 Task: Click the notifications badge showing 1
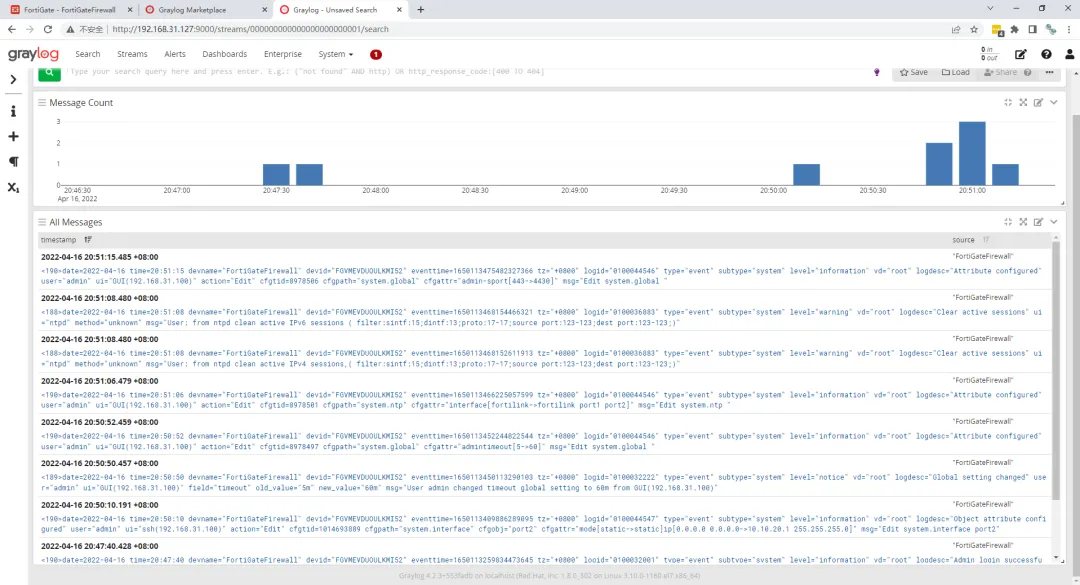pos(375,54)
